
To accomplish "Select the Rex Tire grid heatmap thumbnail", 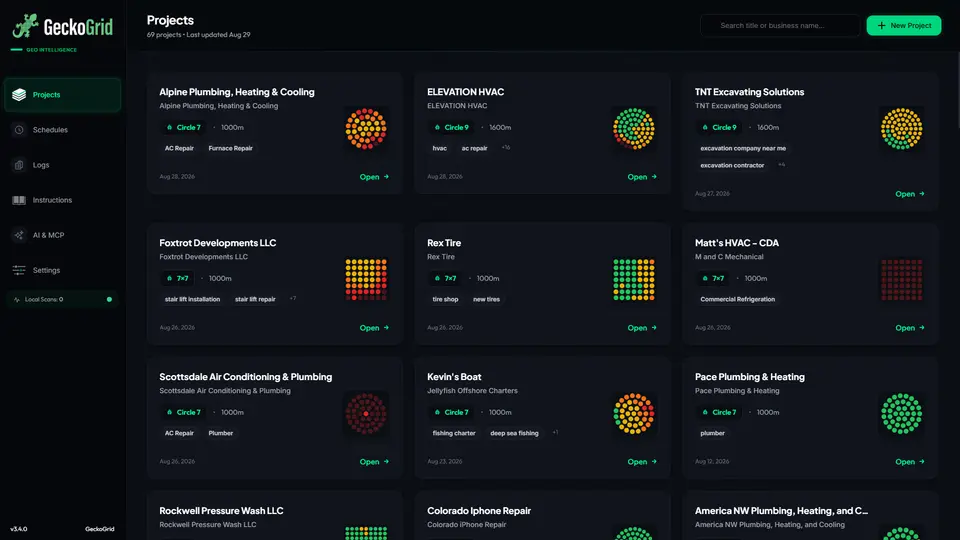I will [x=634, y=280].
